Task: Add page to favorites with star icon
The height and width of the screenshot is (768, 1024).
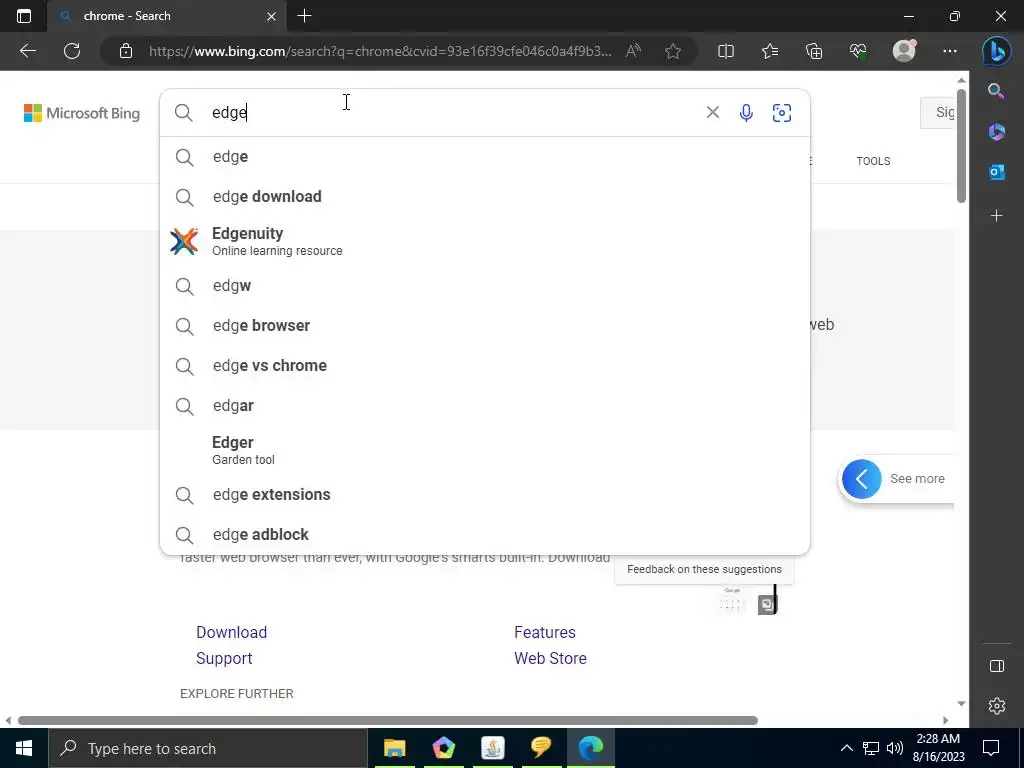Action: [673, 51]
